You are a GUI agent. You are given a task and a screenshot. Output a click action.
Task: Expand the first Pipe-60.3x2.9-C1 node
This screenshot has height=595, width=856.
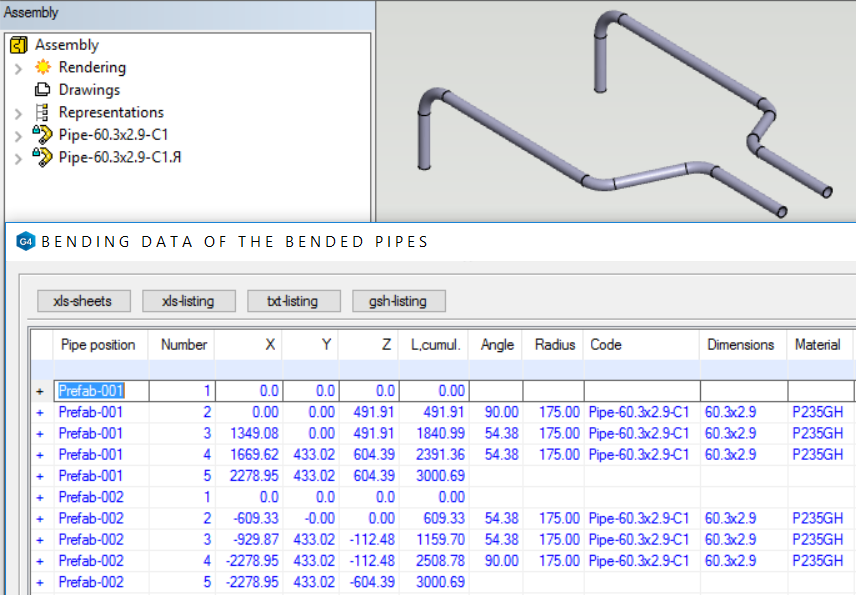[x=18, y=135]
